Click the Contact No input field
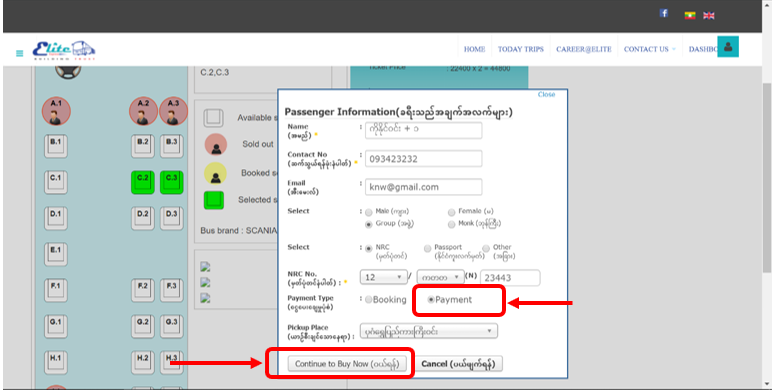 point(423,159)
